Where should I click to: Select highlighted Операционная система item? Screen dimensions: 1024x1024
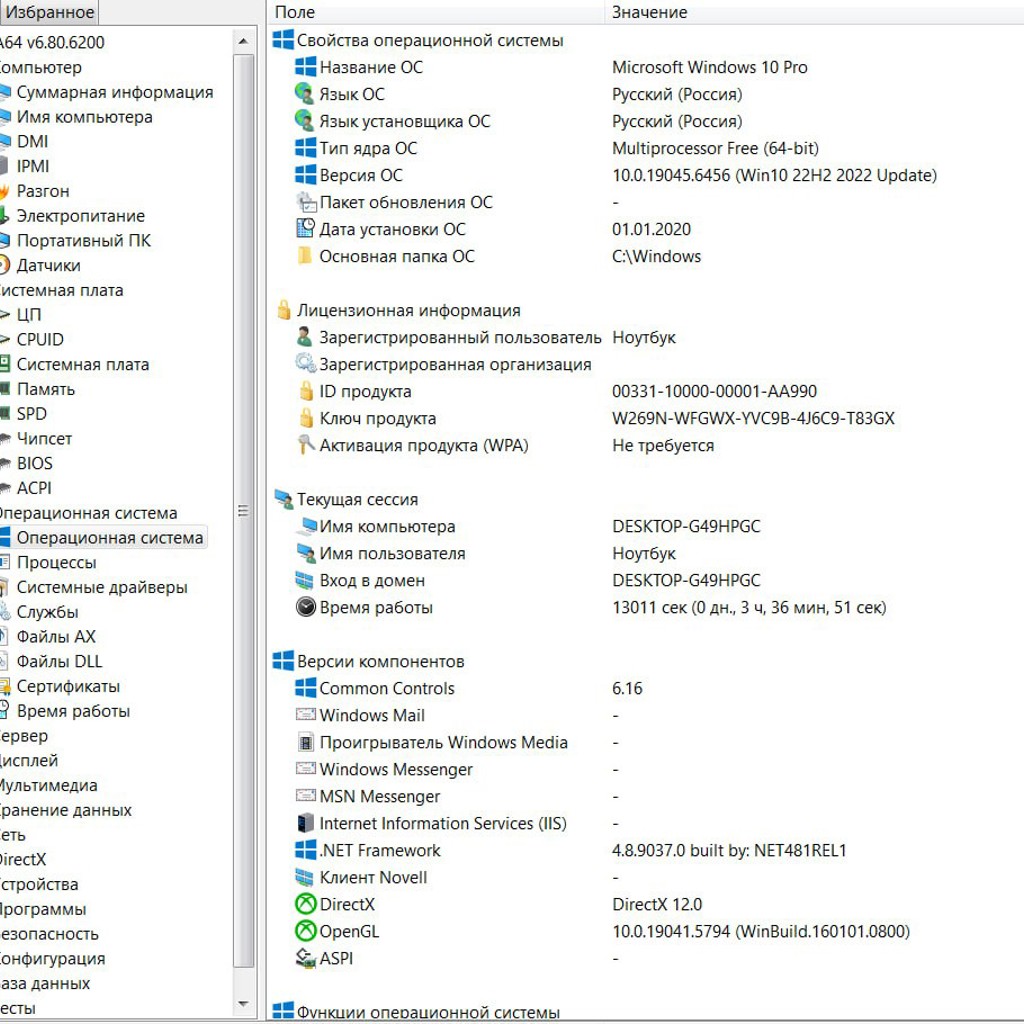point(110,538)
